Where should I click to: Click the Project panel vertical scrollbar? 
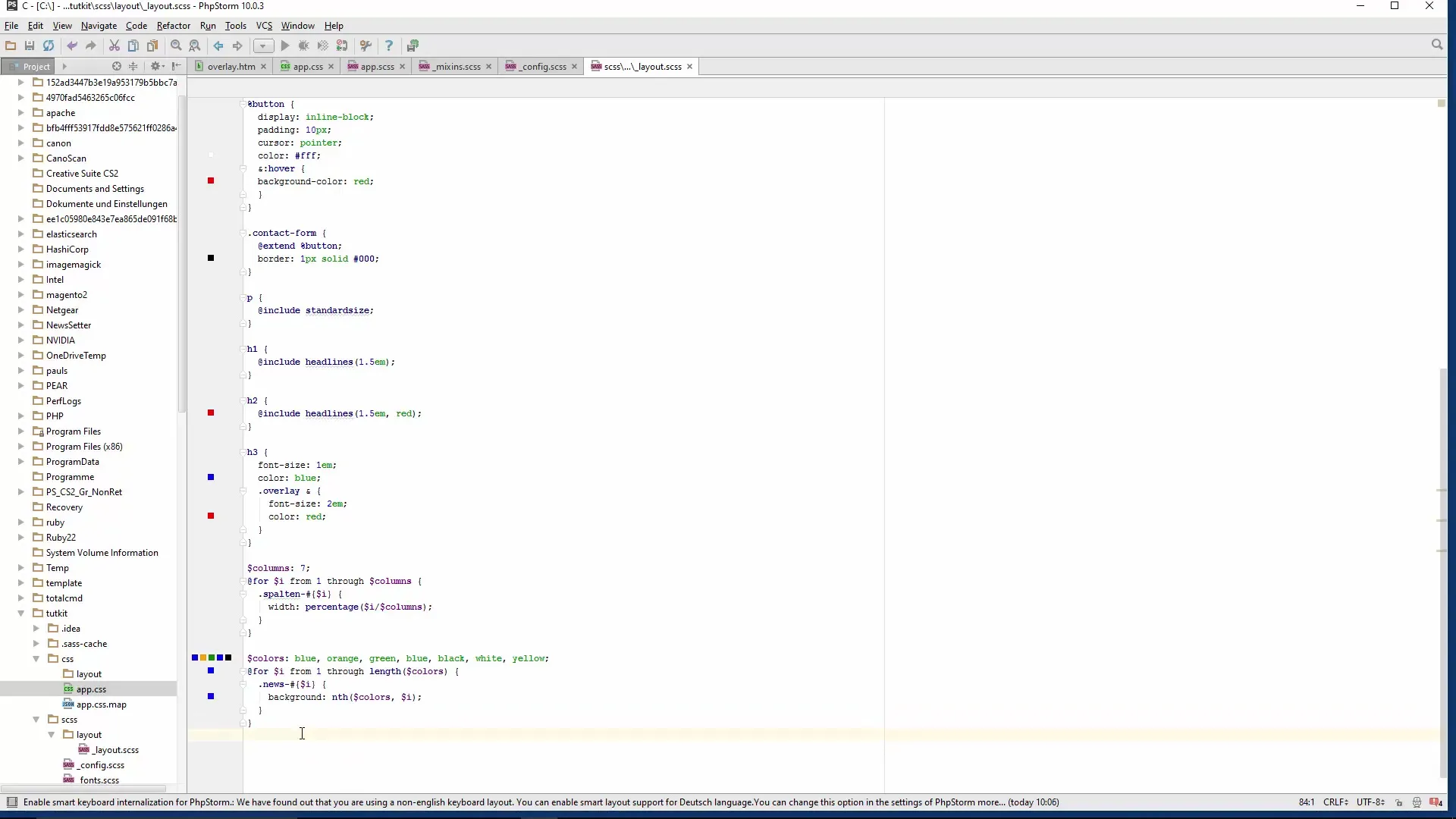coord(181,254)
